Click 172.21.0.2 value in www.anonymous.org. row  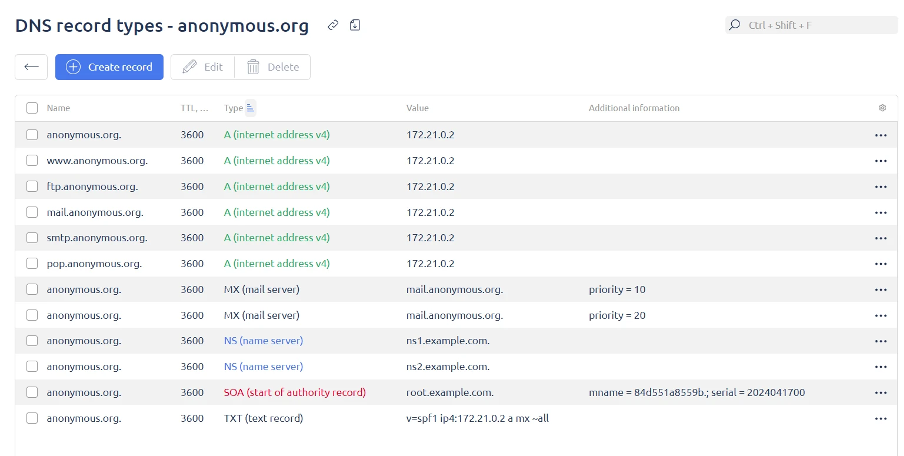coord(430,160)
